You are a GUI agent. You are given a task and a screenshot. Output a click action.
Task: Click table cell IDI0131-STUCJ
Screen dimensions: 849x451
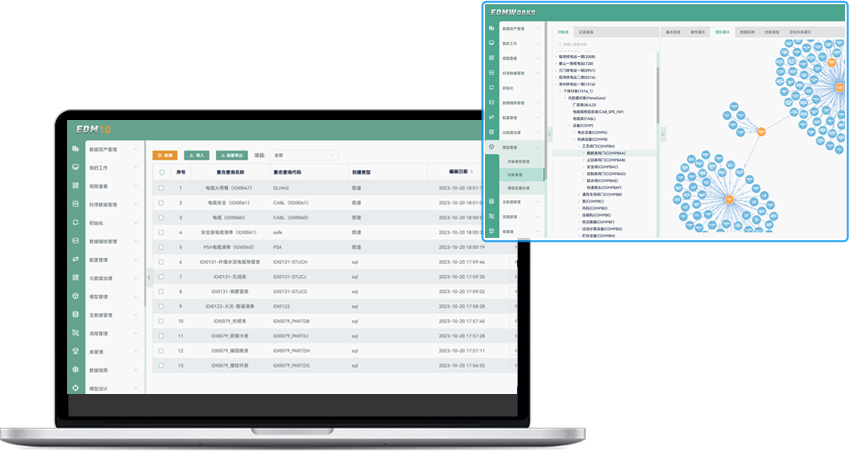[290, 277]
